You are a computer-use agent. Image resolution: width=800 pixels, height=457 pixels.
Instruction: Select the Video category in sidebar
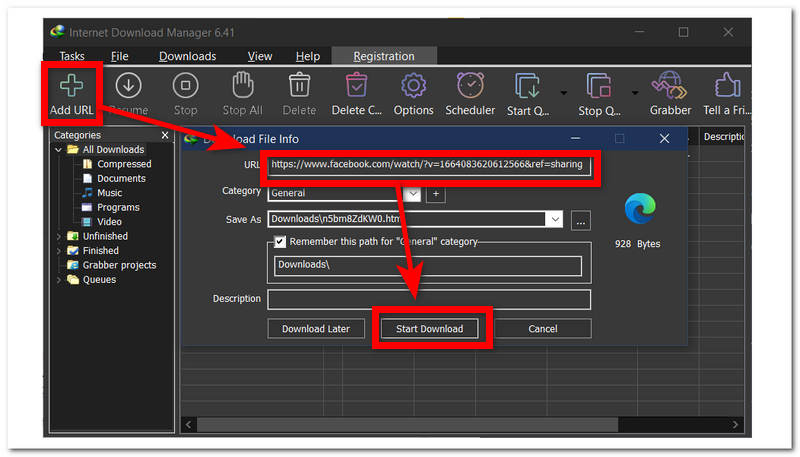click(x=109, y=222)
